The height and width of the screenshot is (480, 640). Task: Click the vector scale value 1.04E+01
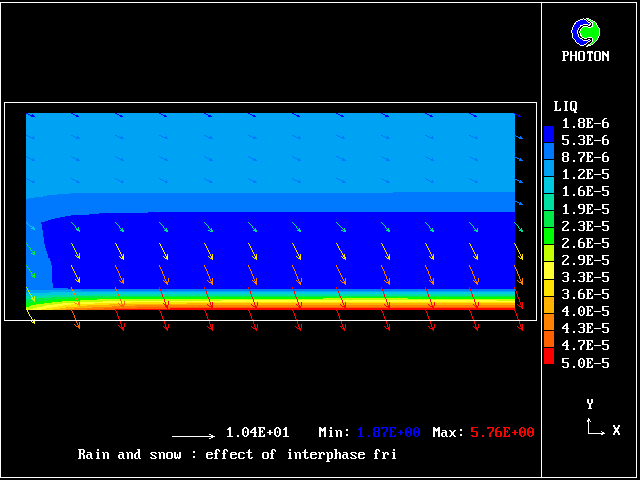(x=258, y=432)
